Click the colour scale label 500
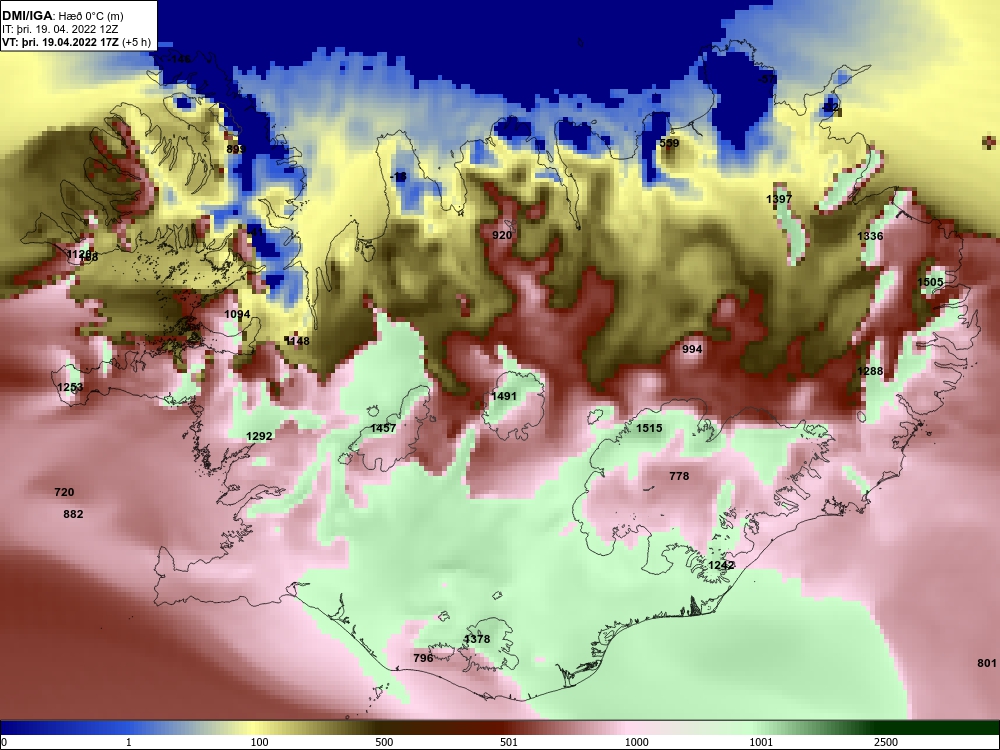The width and height of the screenshot is (1000, 750). 384,742
